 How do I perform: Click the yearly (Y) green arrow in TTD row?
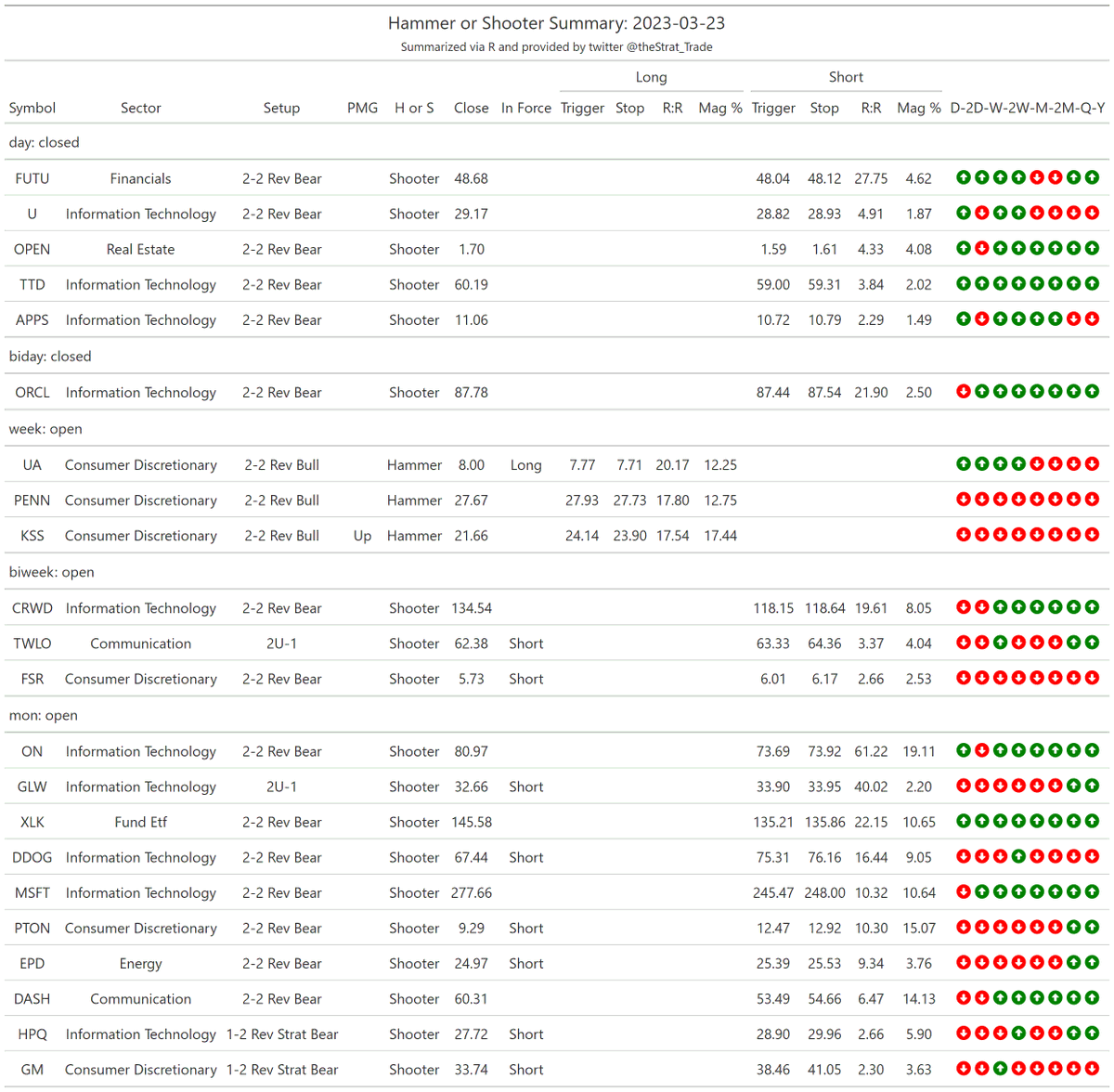click(x=1092, y=283)
